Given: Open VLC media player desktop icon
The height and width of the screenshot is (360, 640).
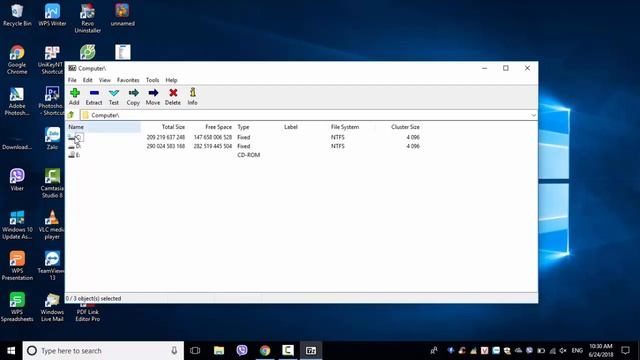Looking at the screenshot, I should (x=52, y=224).
